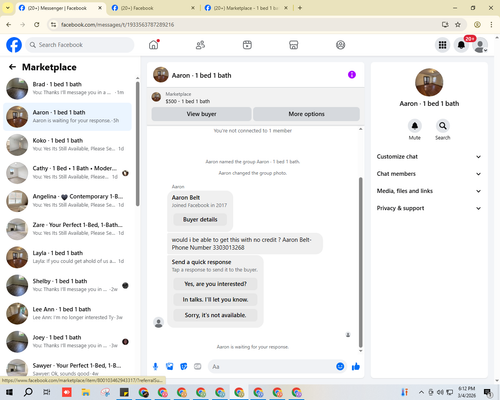Expand Privacy & support section
The width and height of the screenshot is (500, 400).
429,208
